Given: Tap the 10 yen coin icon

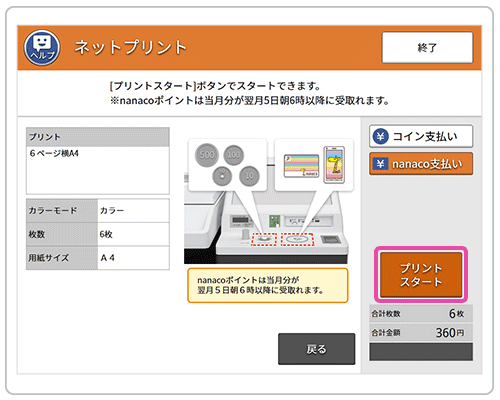Looking at the screenshot, I should pyautogui.click(x=249, y=176).
